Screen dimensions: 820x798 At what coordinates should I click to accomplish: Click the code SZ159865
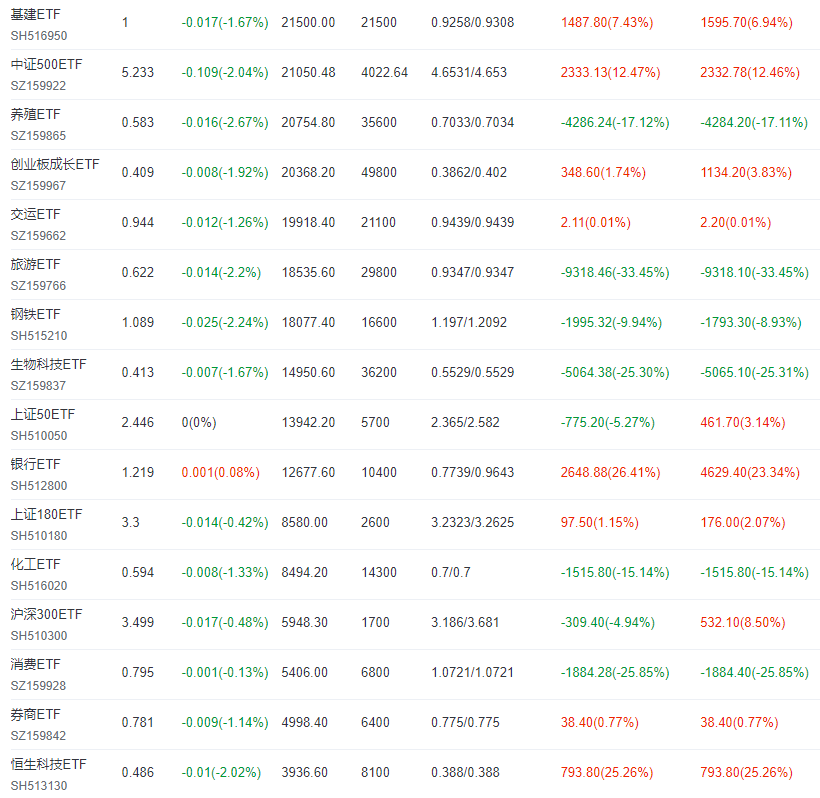click(39, 136)
